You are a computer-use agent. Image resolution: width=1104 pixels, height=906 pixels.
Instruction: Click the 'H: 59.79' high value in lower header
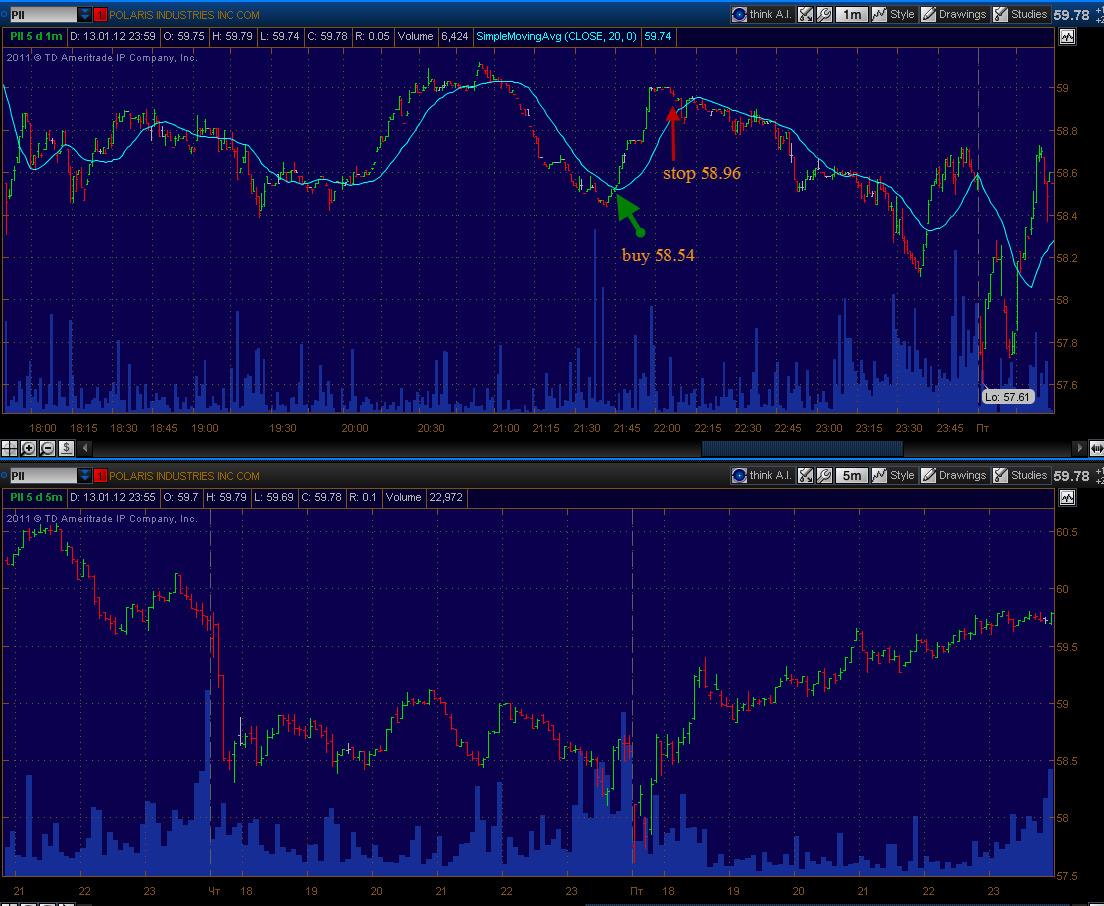coord(226,497)
